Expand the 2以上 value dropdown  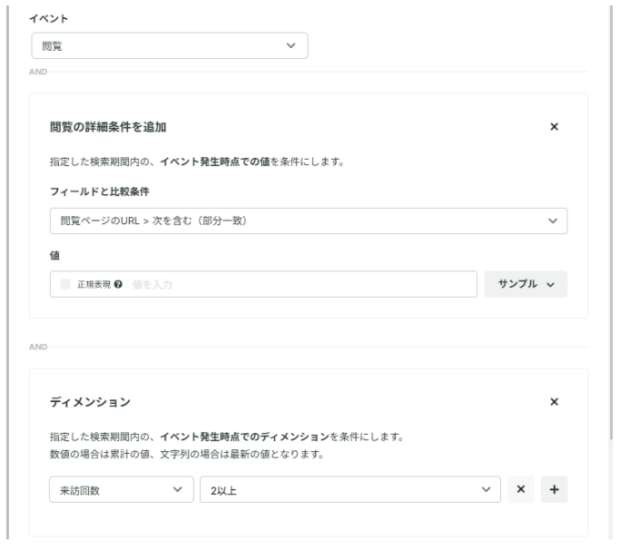click(349, 489)
